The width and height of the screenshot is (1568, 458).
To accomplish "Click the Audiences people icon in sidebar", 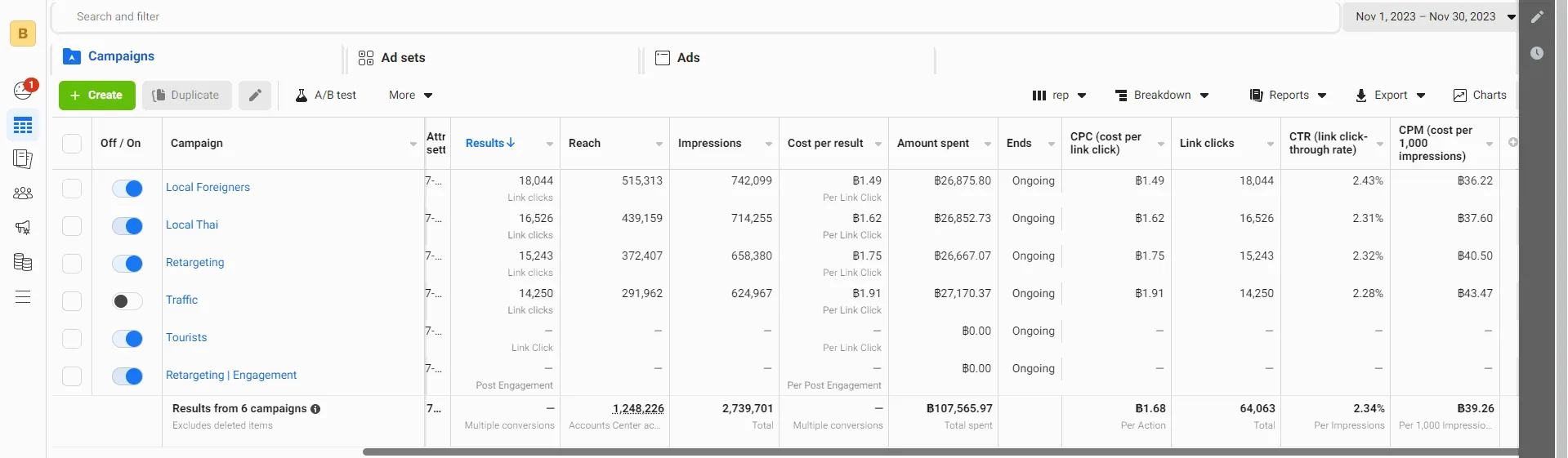I will click(23, 193).
